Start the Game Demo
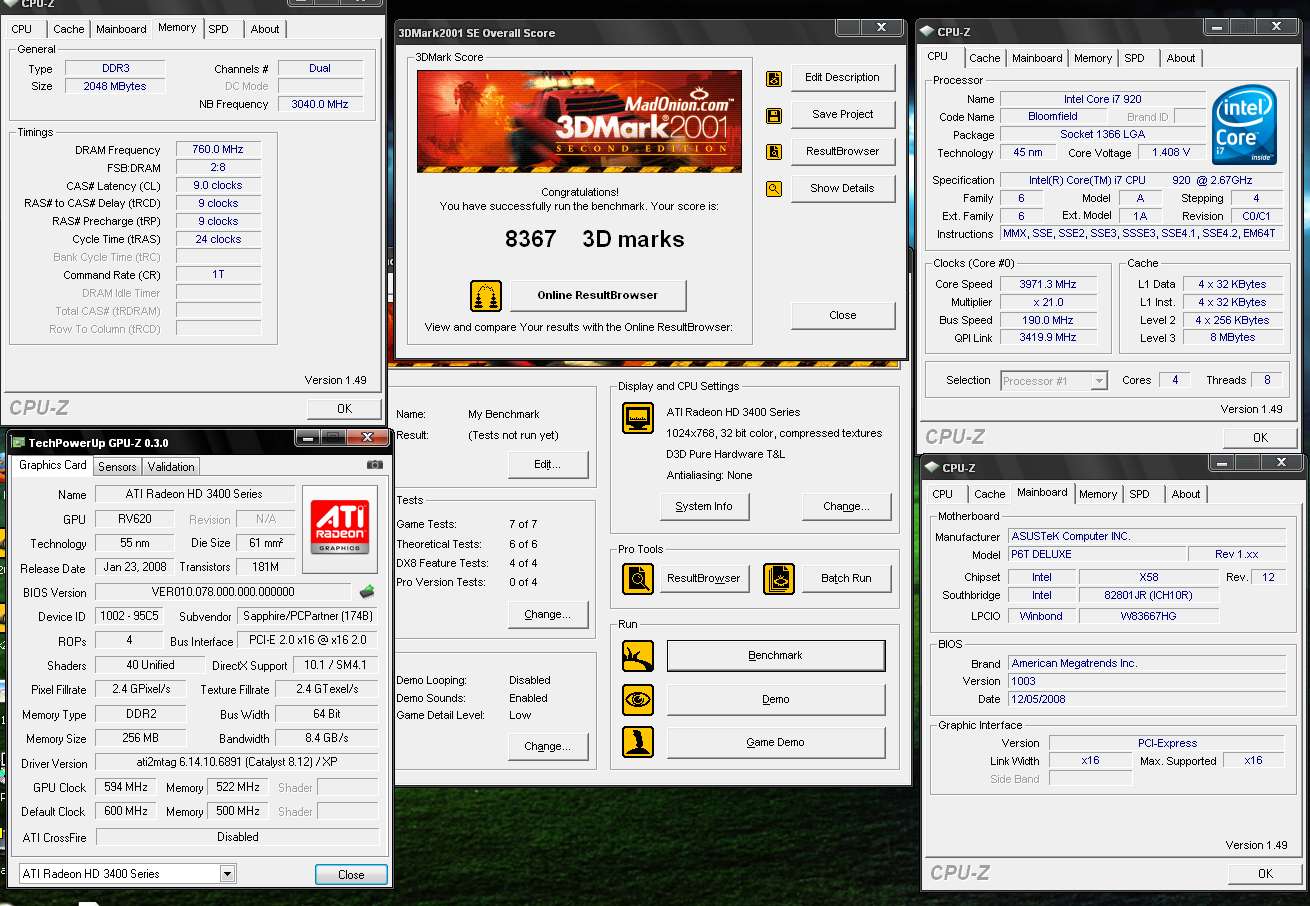Viewport: 1310px width, 906px height. [x=776, y=742]
